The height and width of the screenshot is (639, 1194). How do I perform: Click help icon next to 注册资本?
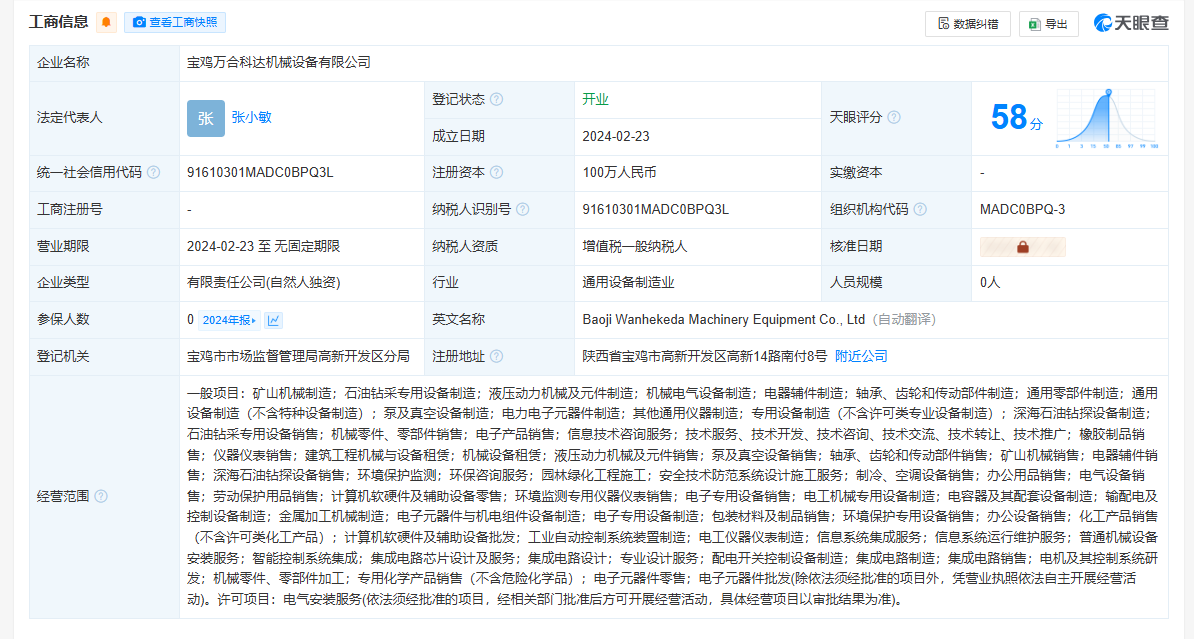click(x=496, y=172)
